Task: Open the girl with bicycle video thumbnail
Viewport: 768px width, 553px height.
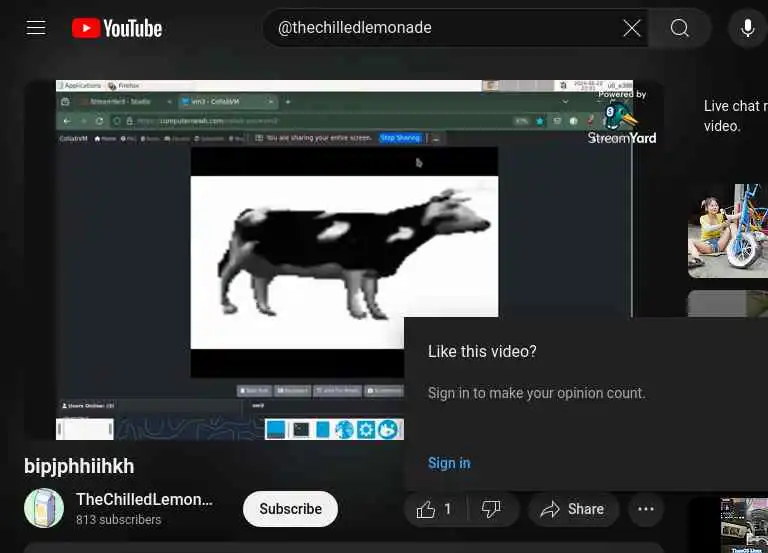Action: 728,231
